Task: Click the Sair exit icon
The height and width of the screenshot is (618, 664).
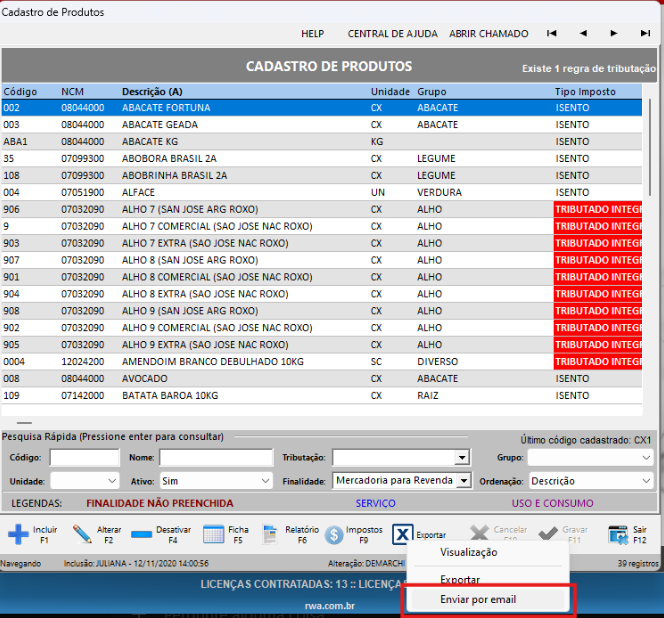Action: click(x=618, y=533)
